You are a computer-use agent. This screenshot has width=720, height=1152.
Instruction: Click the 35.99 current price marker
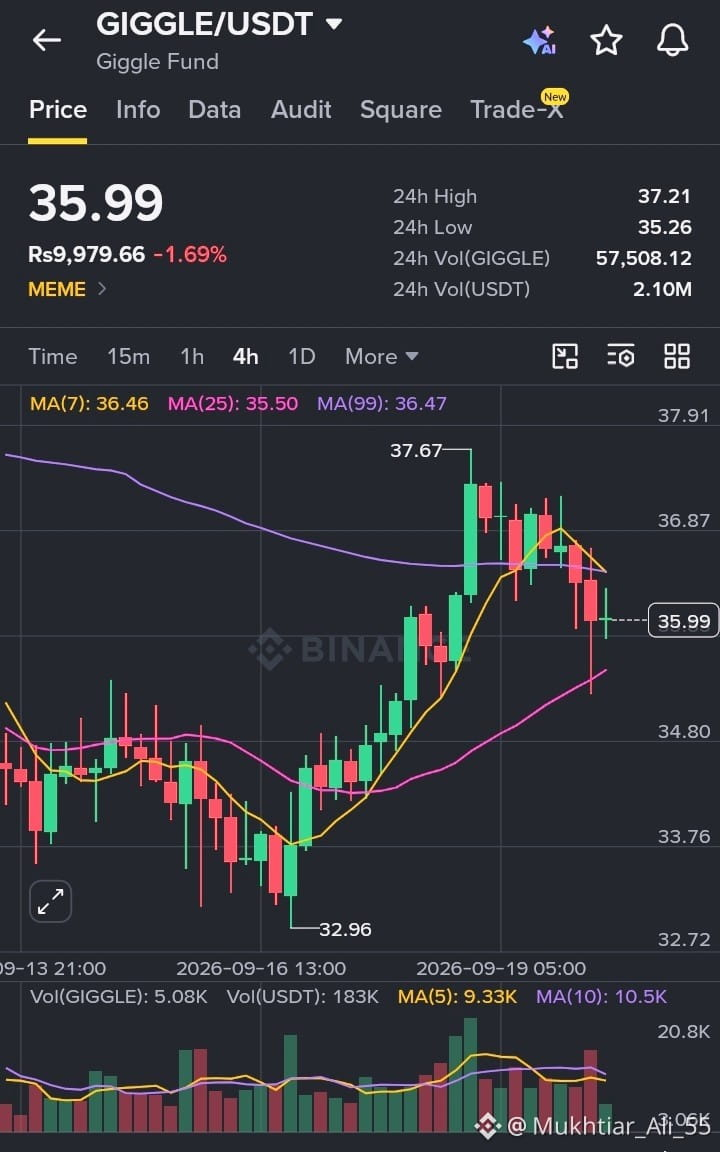683,621
